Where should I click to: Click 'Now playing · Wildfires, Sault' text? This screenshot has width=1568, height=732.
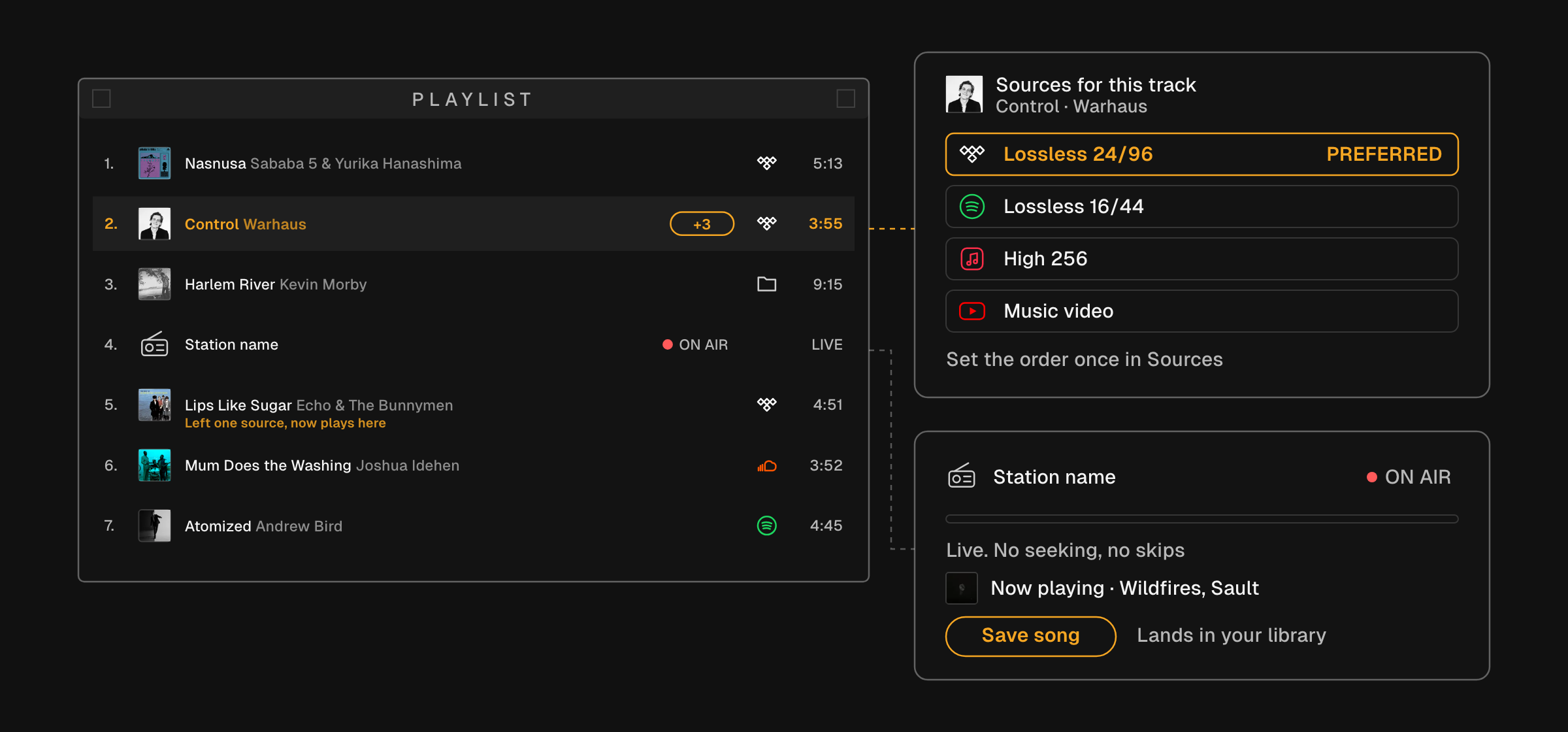[1124, 588]
